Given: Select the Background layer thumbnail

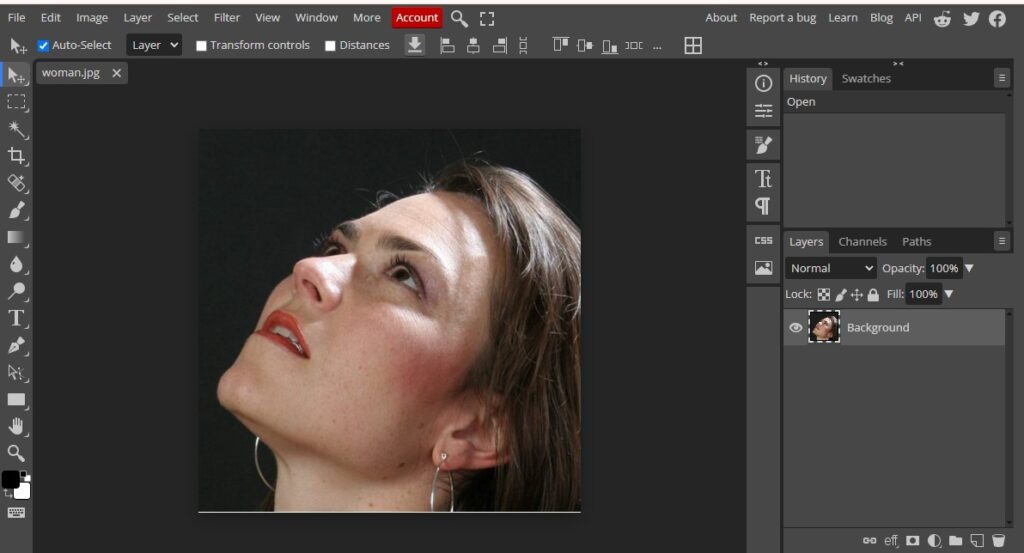Looking at the screenshot, I should pos(824,327).
